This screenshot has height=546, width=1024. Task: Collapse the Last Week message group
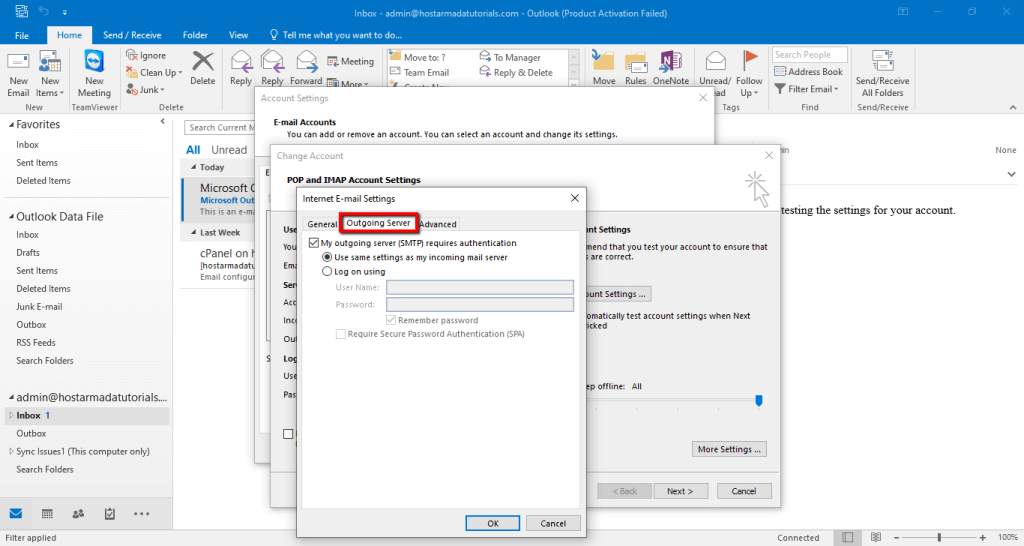(193, 233)
